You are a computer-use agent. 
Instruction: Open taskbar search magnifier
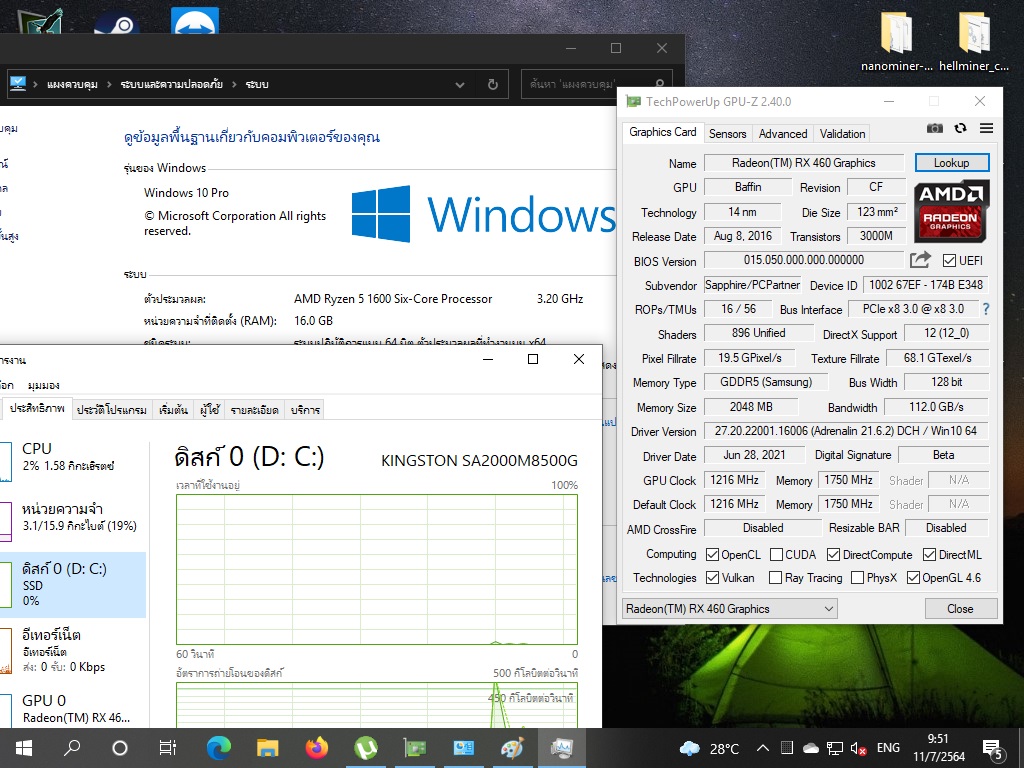pyautogui.click(x=72, y=748)
